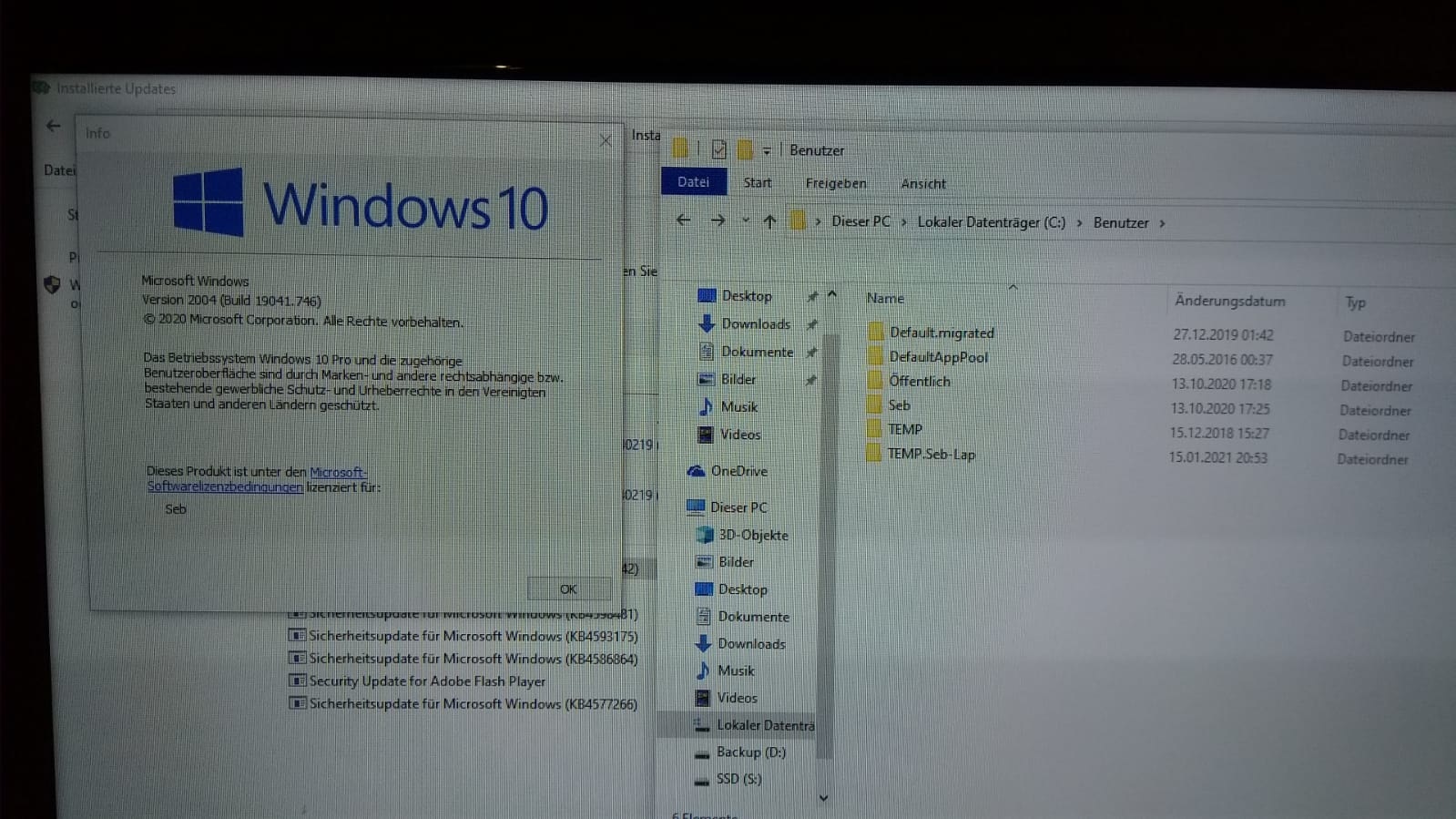Navigate forward in Explorer
The image size is (1456, 819).
718,220
